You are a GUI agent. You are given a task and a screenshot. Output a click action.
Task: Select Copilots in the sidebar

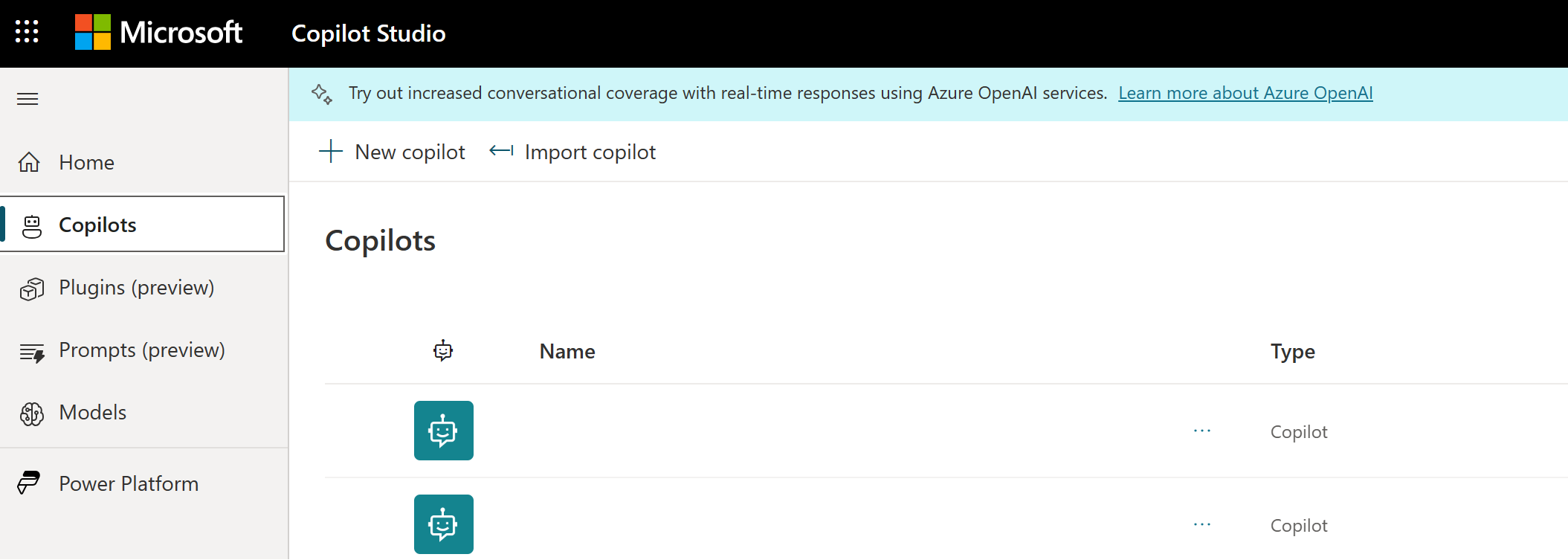(143, 225)
